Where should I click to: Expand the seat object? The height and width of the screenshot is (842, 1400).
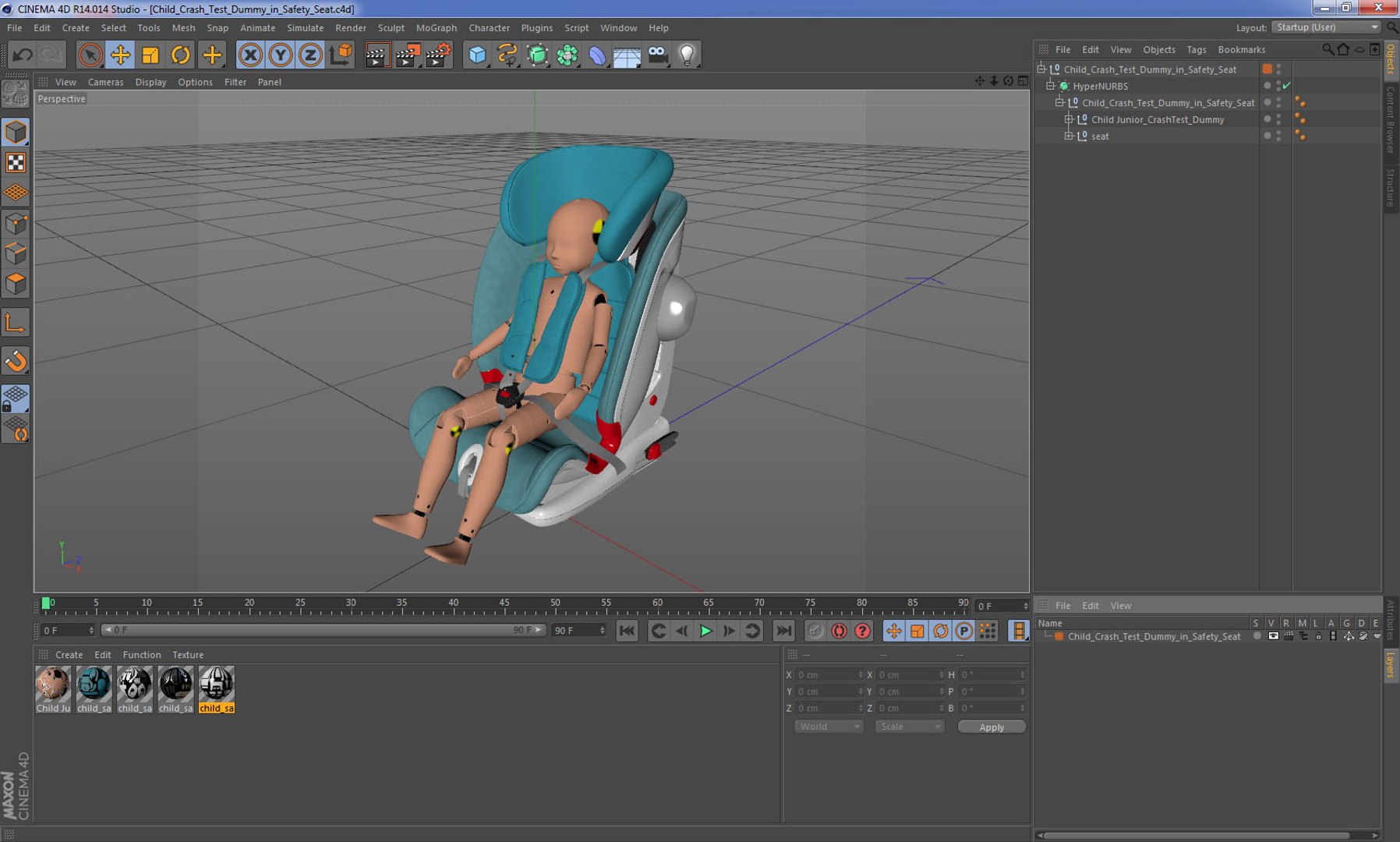(1069, 136)
